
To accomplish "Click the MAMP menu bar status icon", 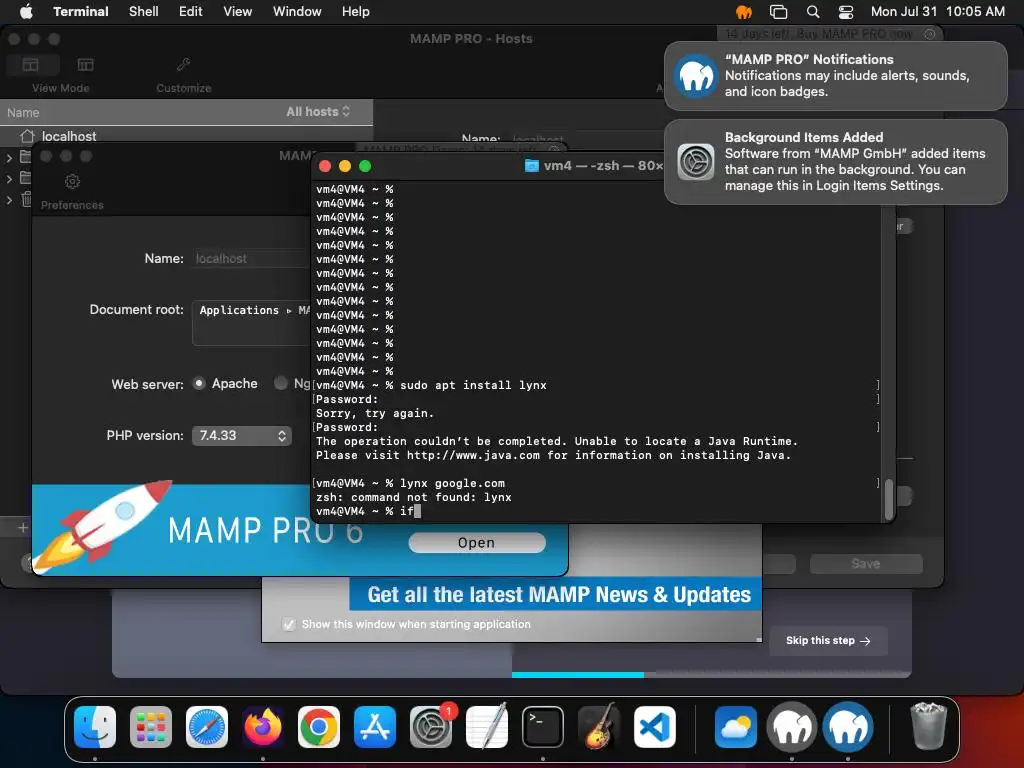I will click(744, 12).
